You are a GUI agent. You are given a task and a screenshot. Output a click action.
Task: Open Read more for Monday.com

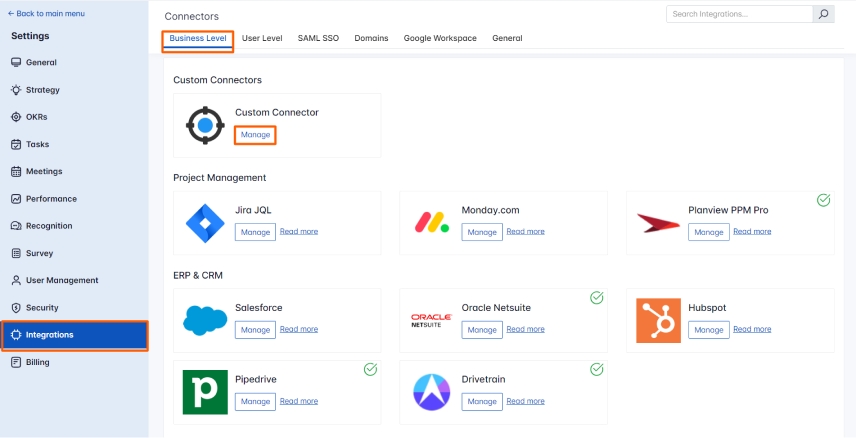(x=525, y=232)
